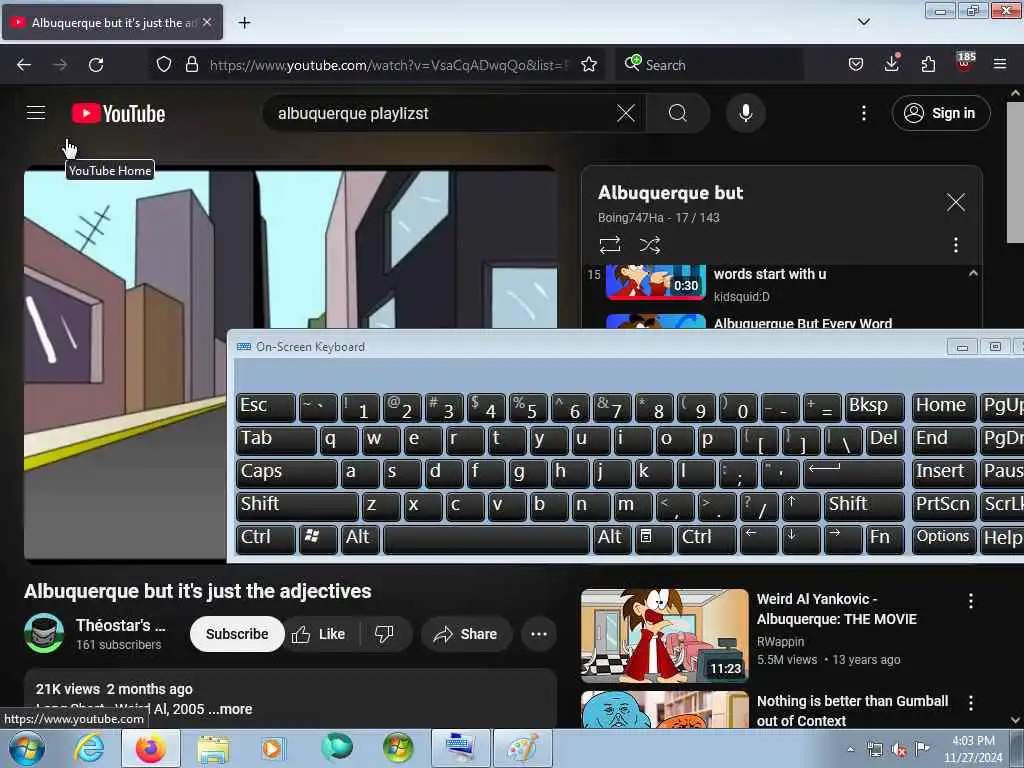This screenshot has width=1024, height=768.
Task: Click the spacebar on On-Screen Keyboard
Action: [x=487, y=539]
